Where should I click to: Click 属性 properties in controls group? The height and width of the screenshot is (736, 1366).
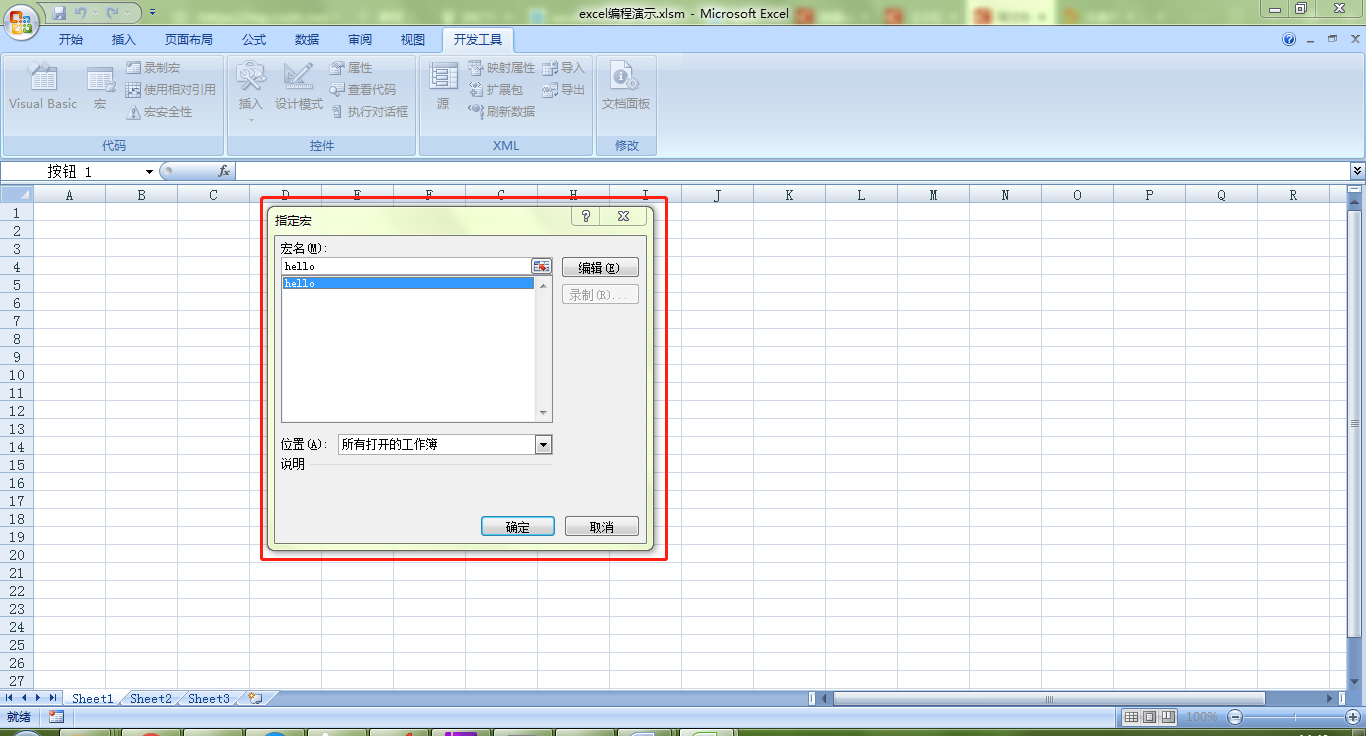pos(351,67)
